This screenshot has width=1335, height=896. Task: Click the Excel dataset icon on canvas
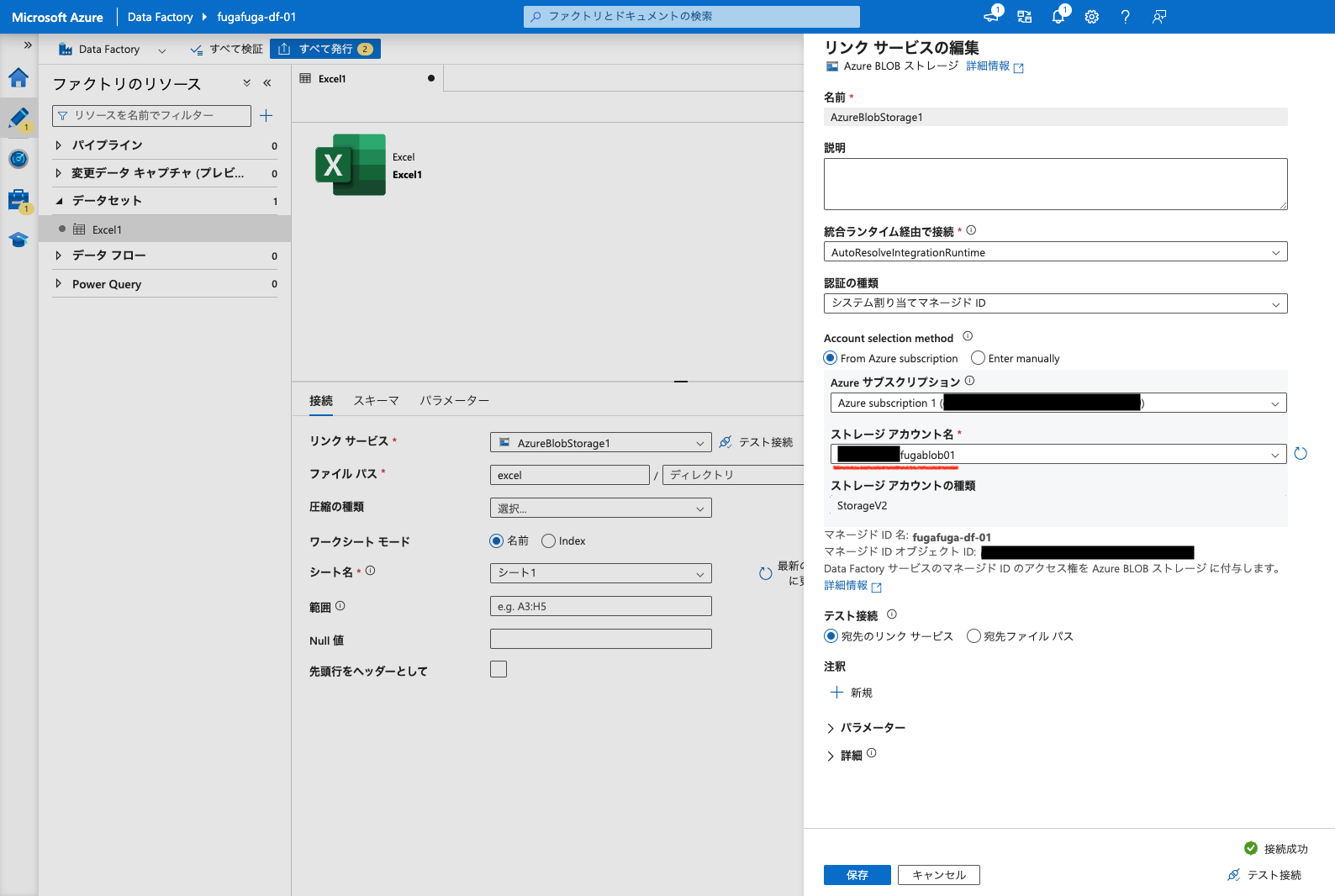[x=351, y=165]
